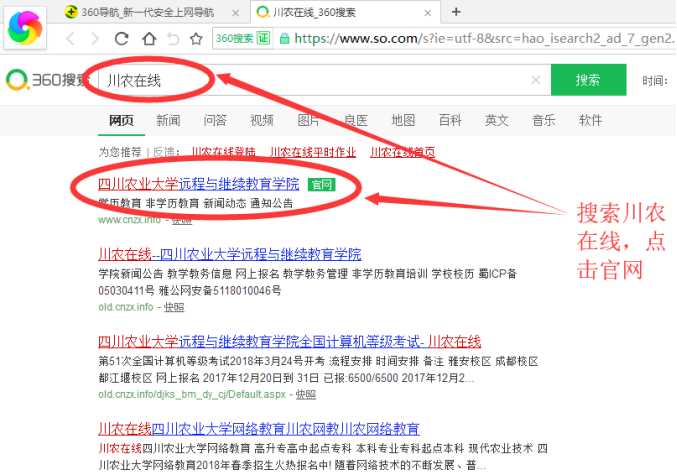Click the 时间 filter label
Image resolution: width=677 pixels, height=475 pixels.
655,81
